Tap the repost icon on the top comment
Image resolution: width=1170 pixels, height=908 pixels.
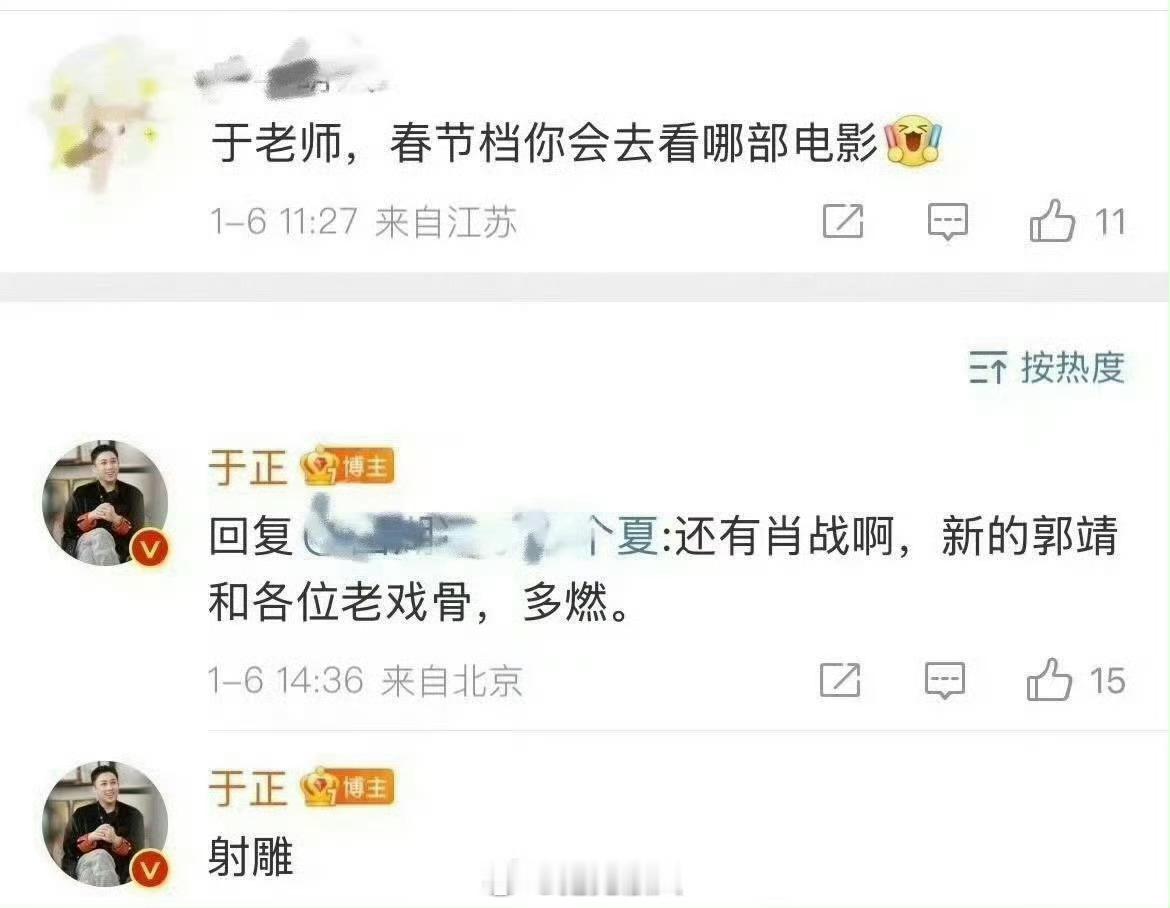click(842, 221)
